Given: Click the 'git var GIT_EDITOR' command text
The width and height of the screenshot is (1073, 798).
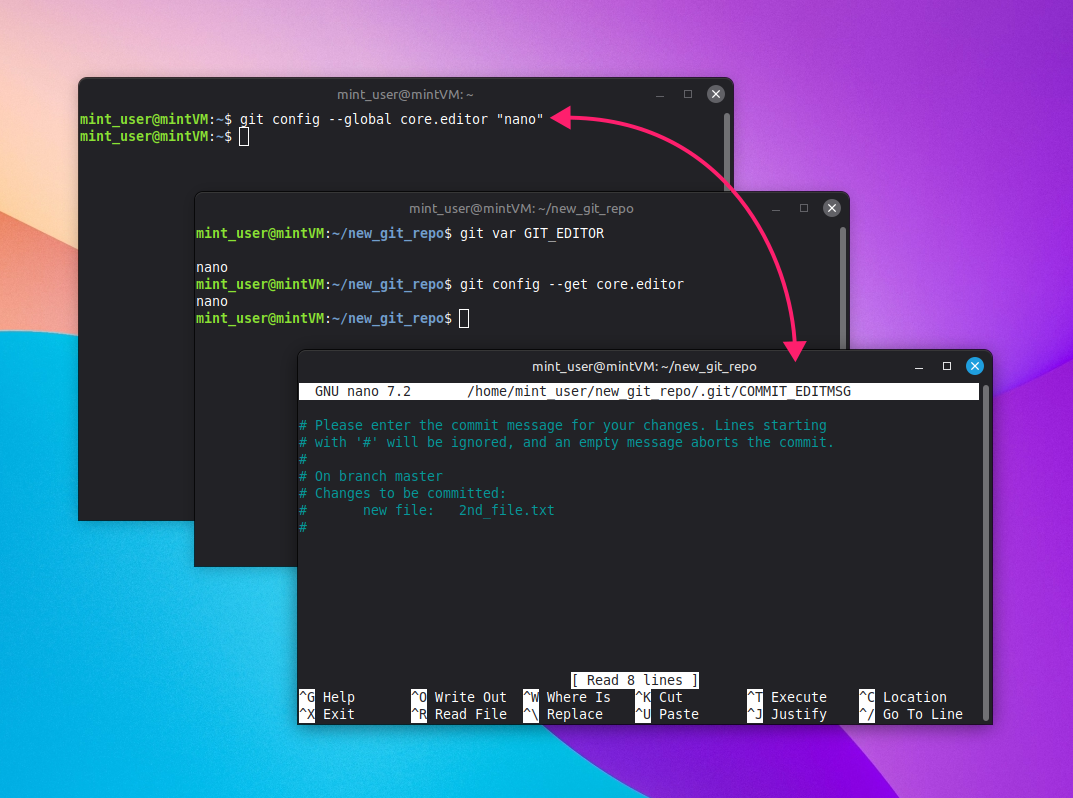Looking at the screenshot, I should click(x=532, y=233).
